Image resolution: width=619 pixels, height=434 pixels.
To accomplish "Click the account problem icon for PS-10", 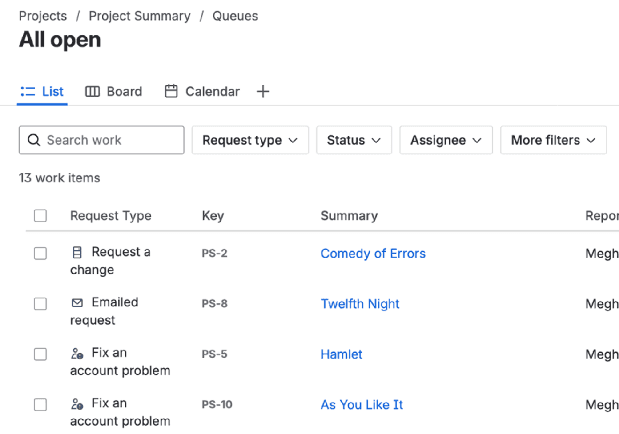I will point(77,404).
